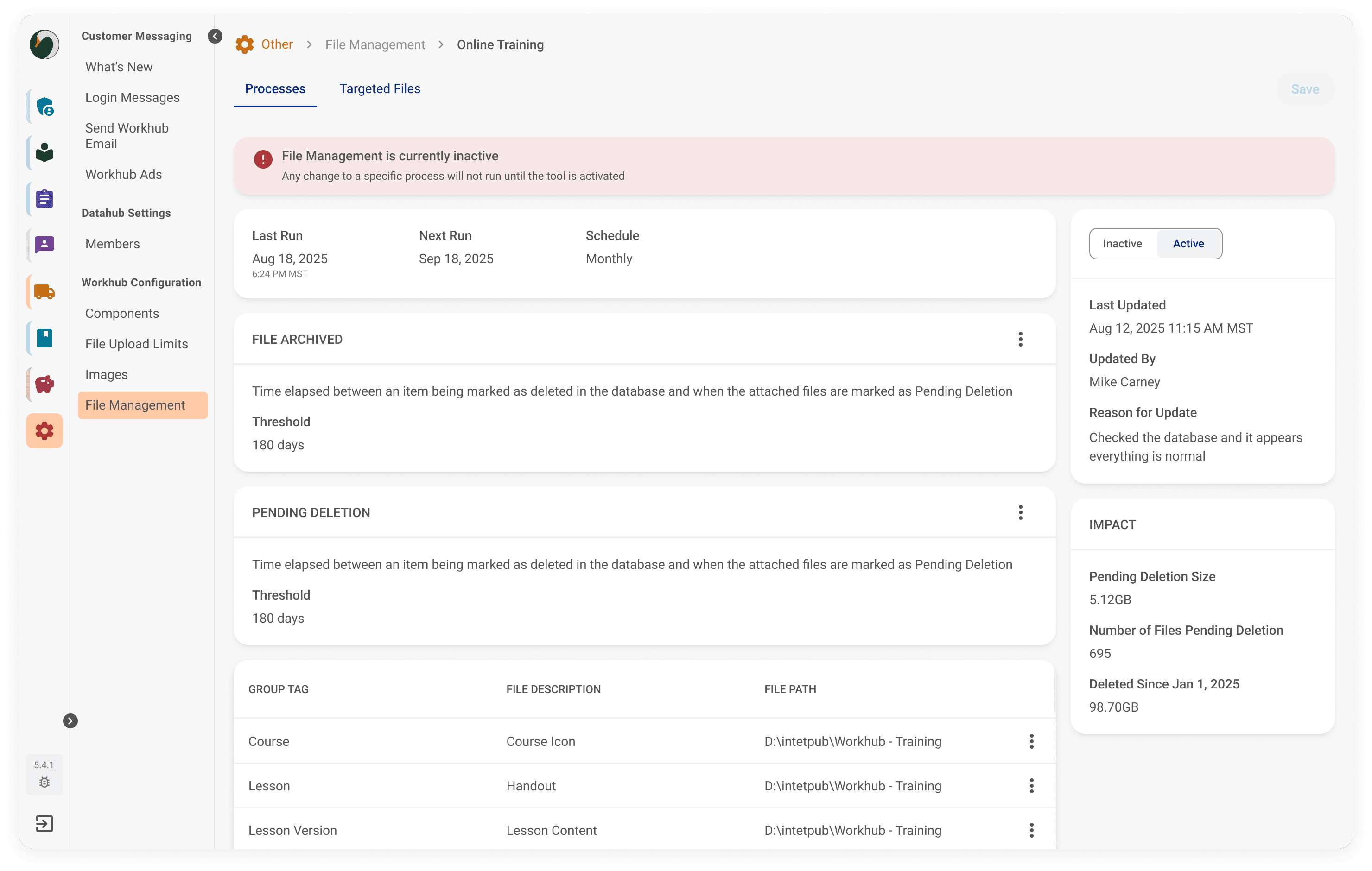Open row options for Course Icon file

tap(1031, 741)
